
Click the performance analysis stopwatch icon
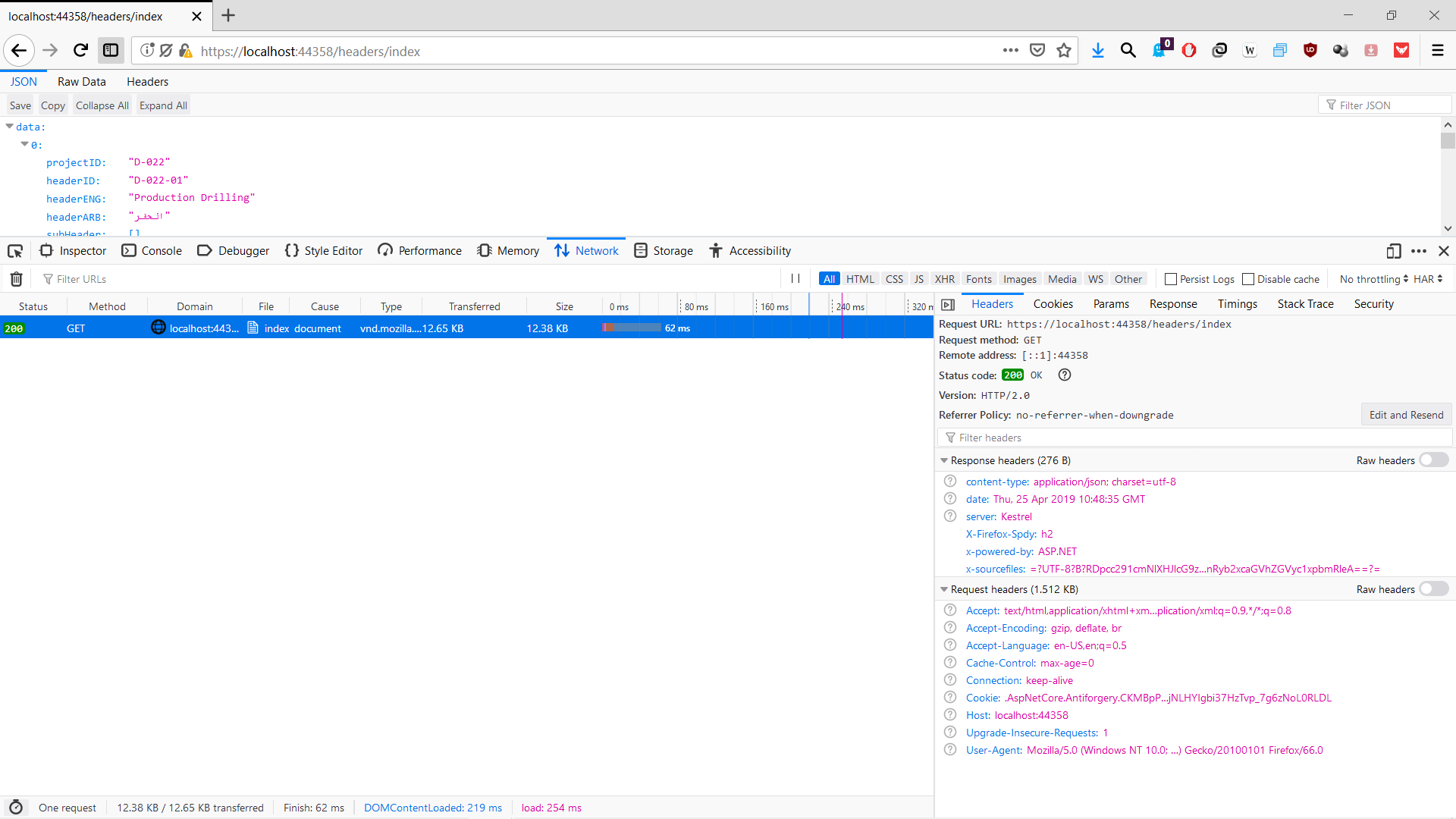pos(16,808)
